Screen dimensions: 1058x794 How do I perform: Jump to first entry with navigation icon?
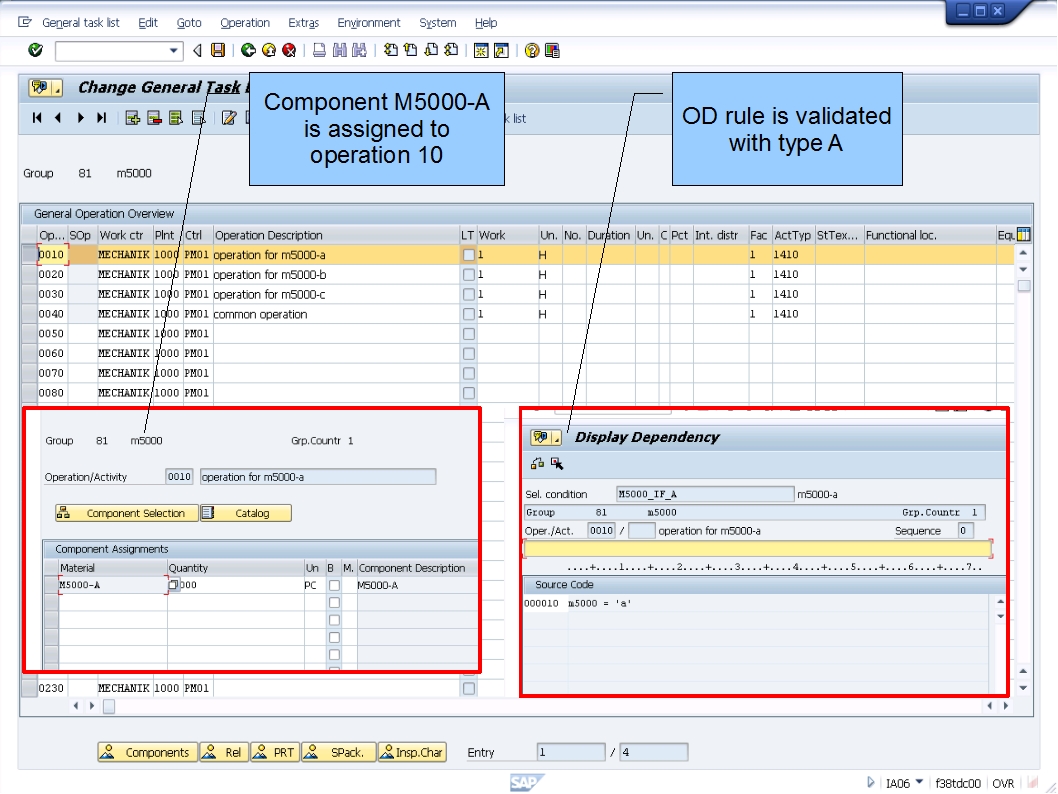click(36, 118)
